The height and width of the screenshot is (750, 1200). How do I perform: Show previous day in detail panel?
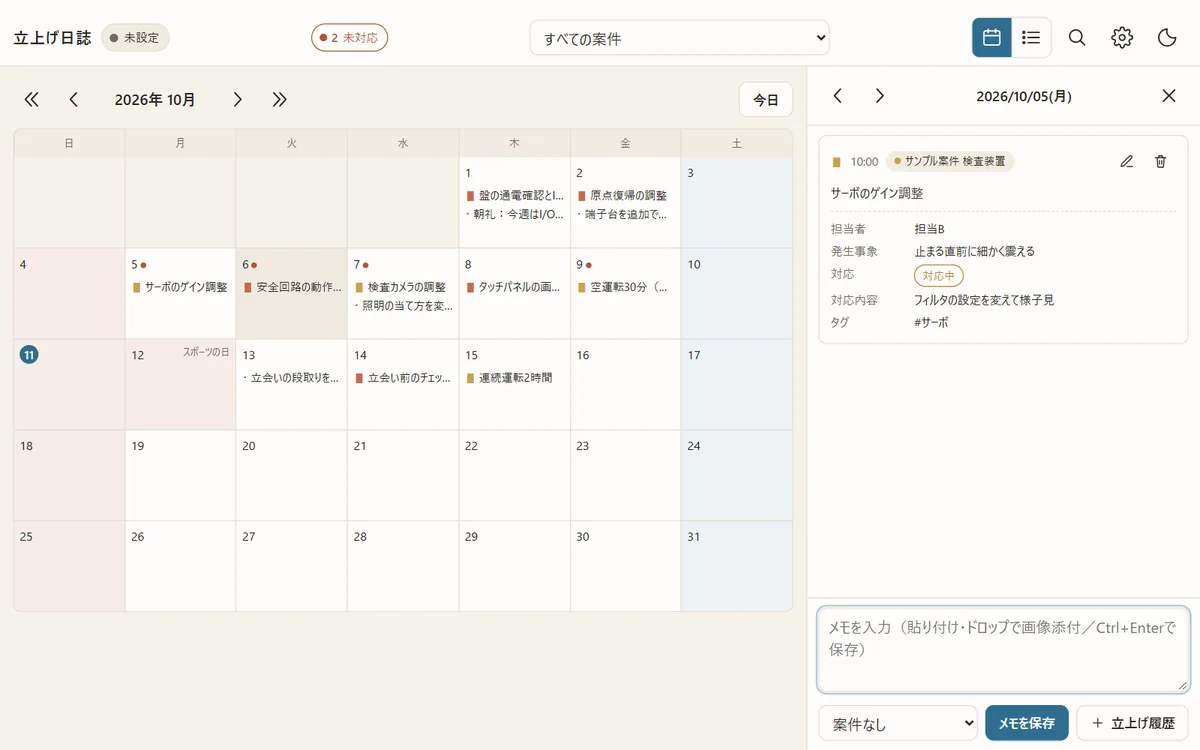click(838, 96)
